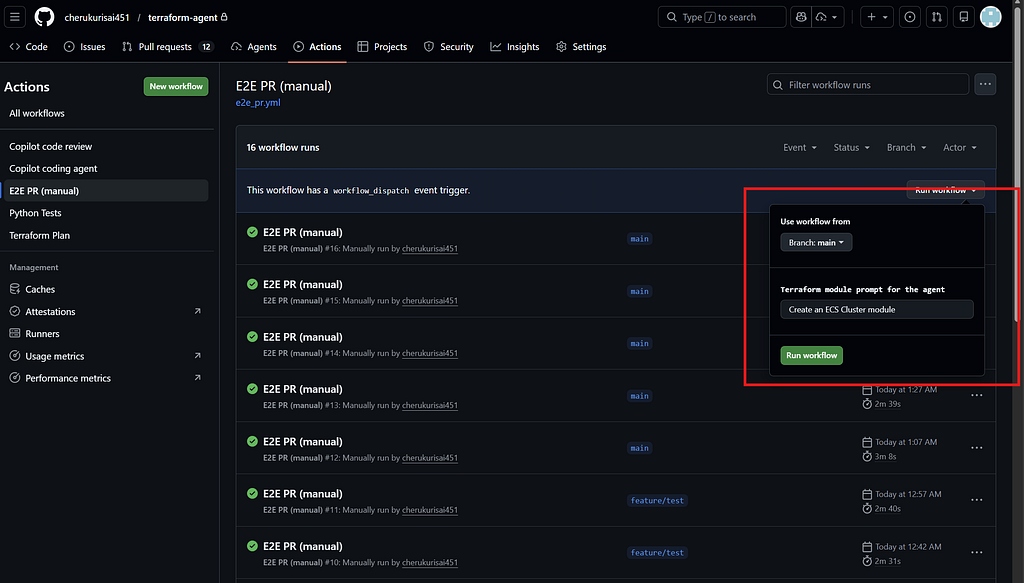Open the issues icon in header

click(x=910, y=17)
